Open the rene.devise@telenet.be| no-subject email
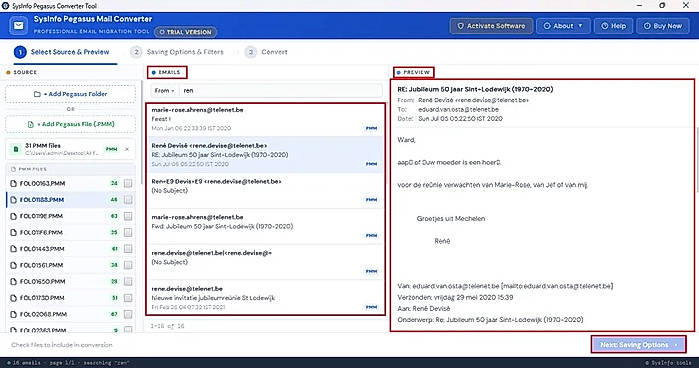 point(266,262)
